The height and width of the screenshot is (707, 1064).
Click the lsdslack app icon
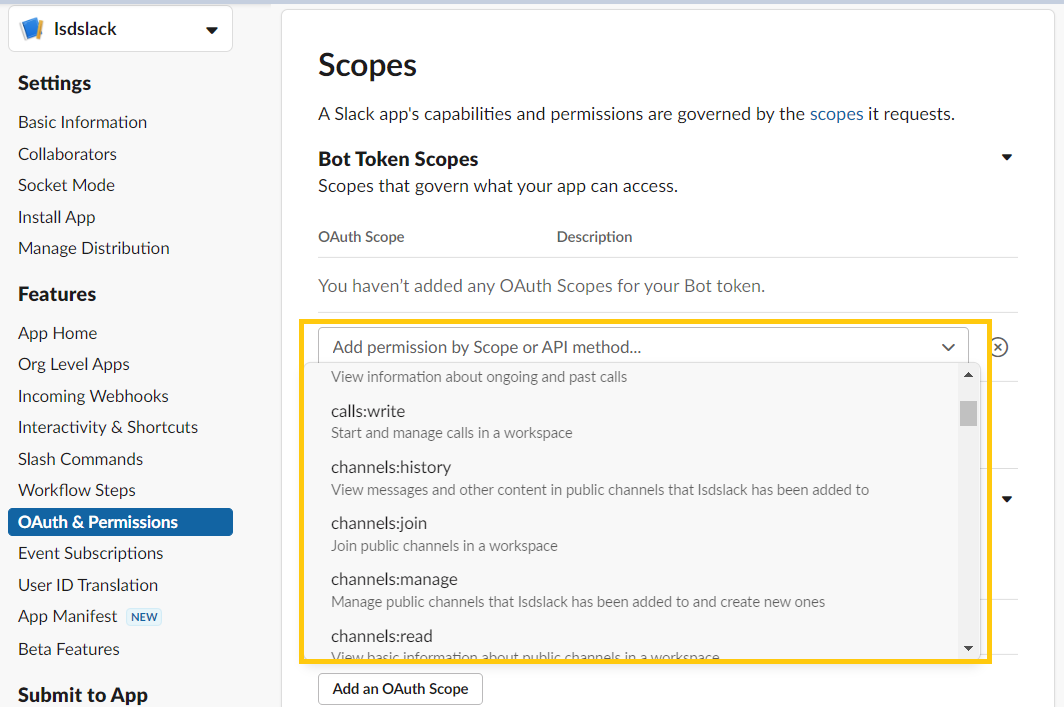(32, 29)
